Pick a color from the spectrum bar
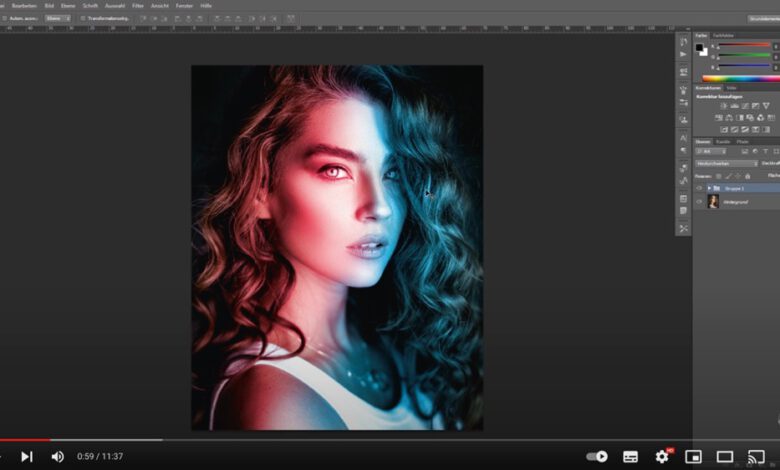The height and width of the screenshot is (470, 780). click(741, 78)
